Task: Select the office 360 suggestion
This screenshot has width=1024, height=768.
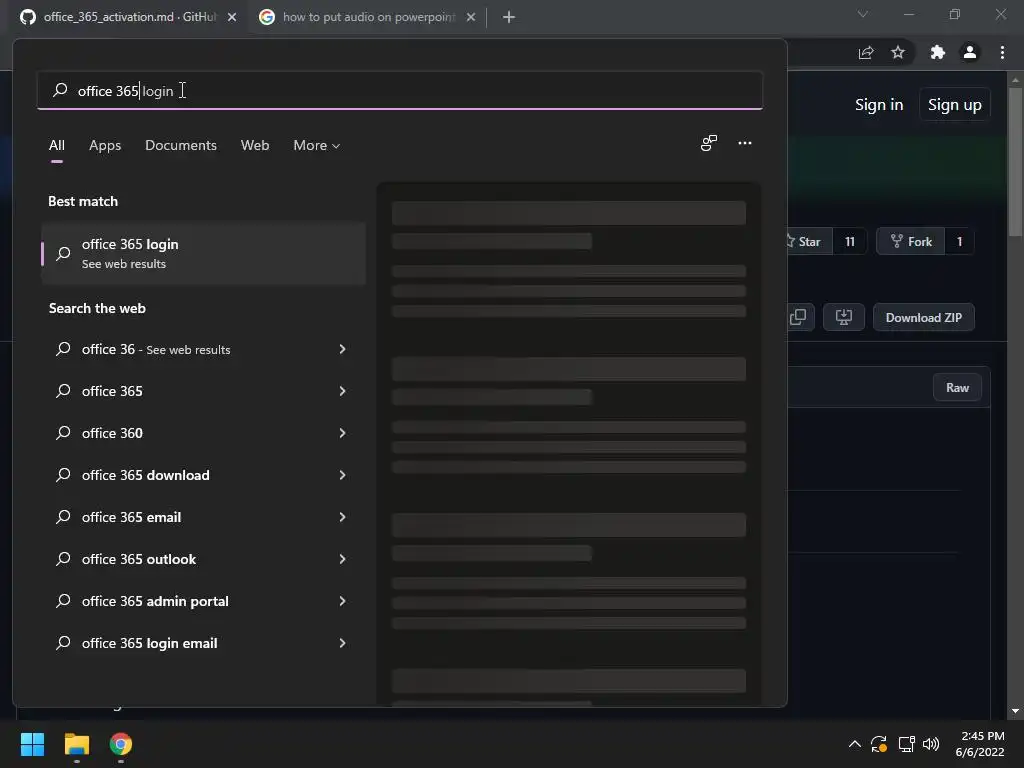Action: point(204,433)
